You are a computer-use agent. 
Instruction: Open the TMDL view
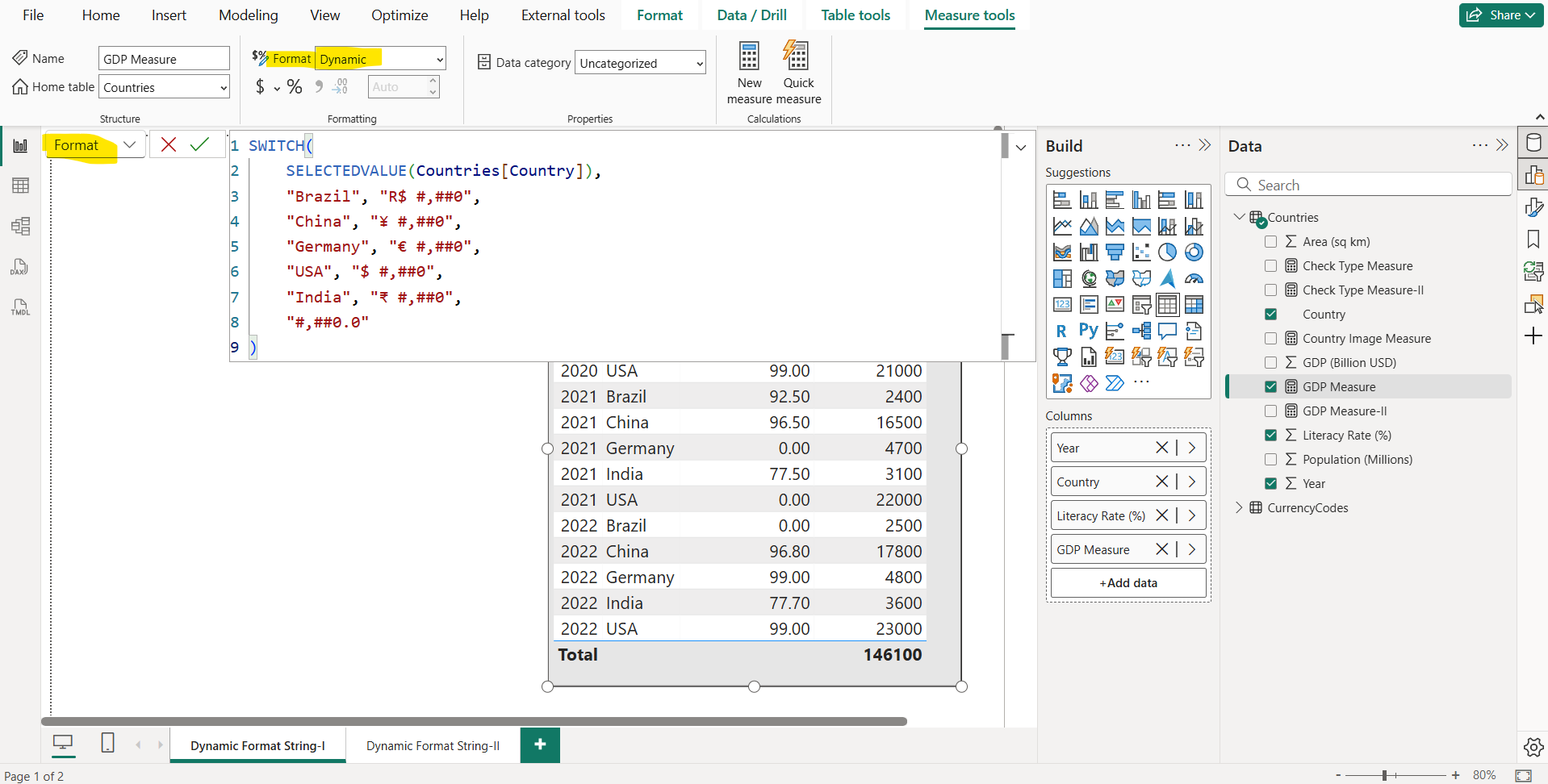(20, 307)
